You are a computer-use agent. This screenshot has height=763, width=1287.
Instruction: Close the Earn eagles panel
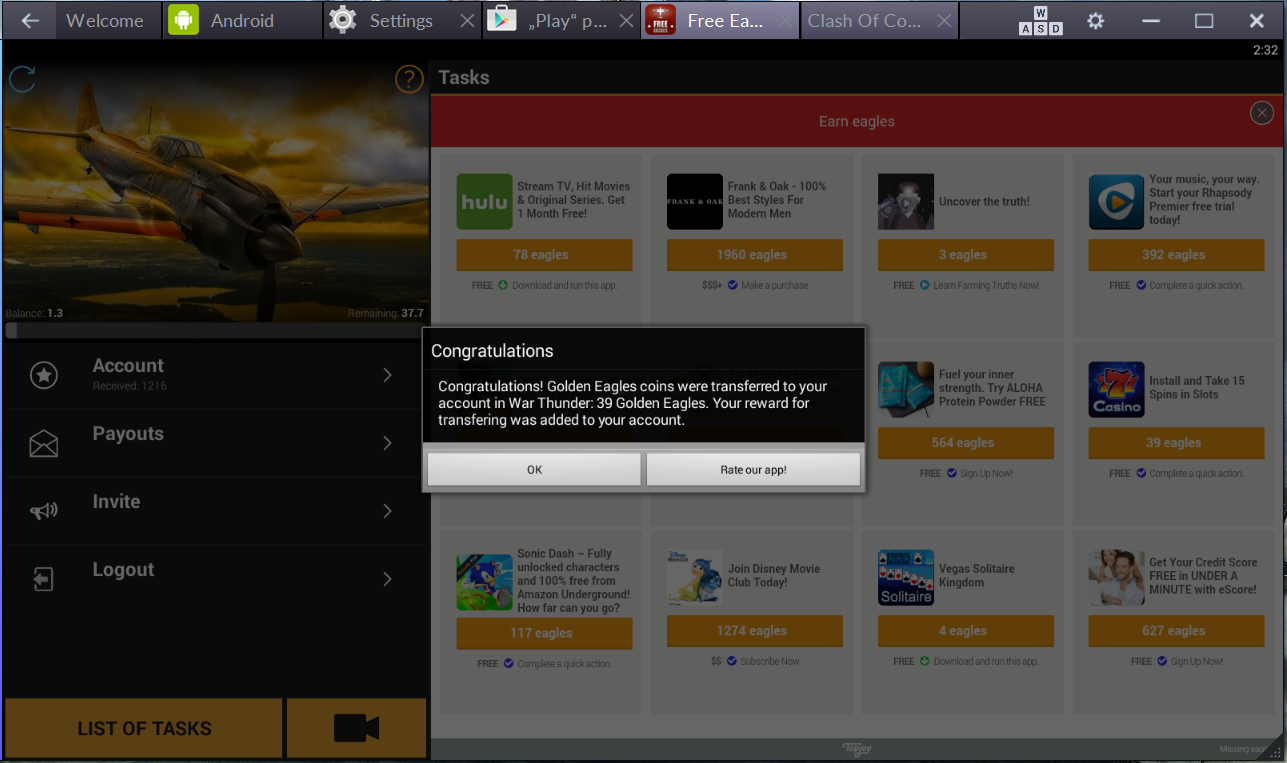click(x=1262, y=113)
